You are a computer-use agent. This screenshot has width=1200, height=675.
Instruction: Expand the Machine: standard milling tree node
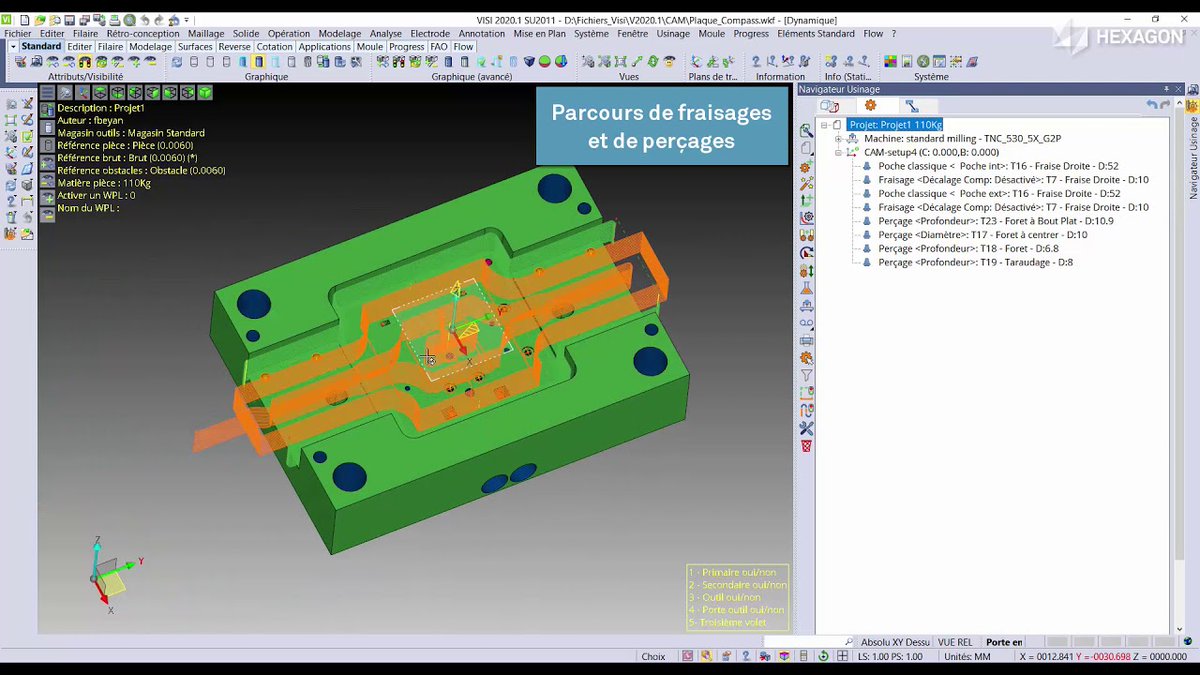[x=838, y=138]
